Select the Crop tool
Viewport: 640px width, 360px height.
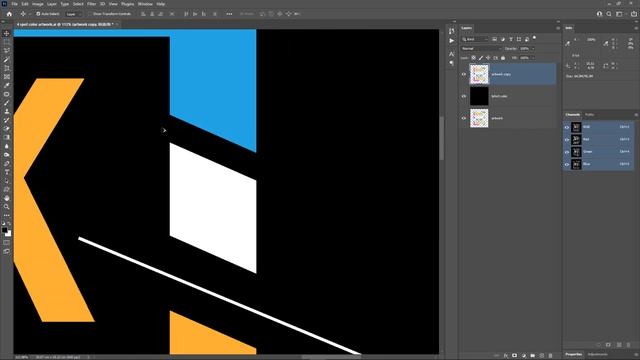click(x=7, y=68)
